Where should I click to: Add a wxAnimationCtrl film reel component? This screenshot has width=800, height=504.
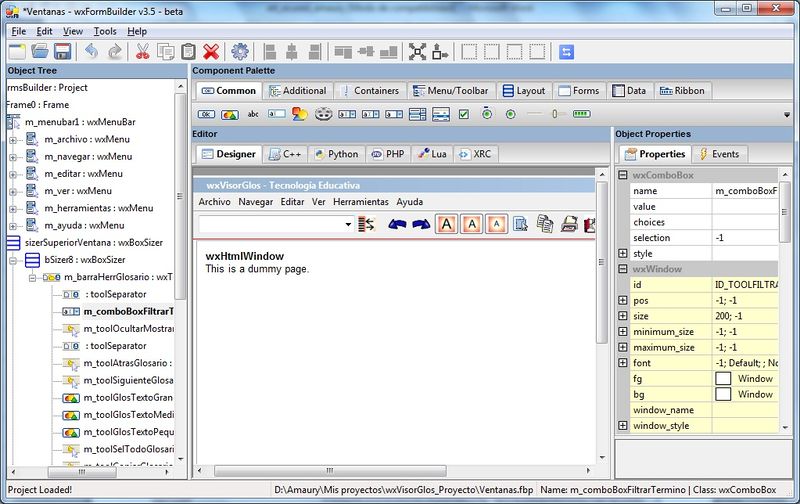click(323, 114)
